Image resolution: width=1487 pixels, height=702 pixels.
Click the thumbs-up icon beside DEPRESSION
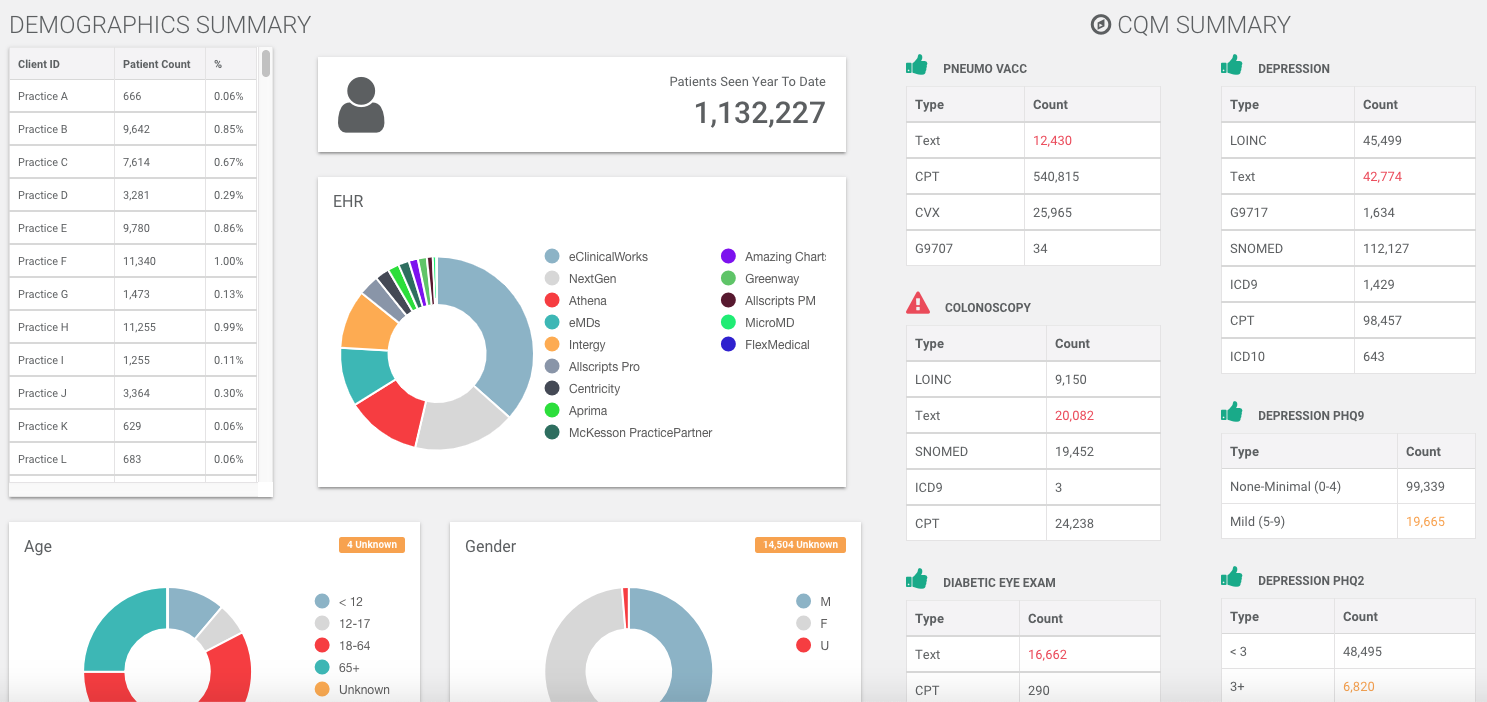point(1232,64)
